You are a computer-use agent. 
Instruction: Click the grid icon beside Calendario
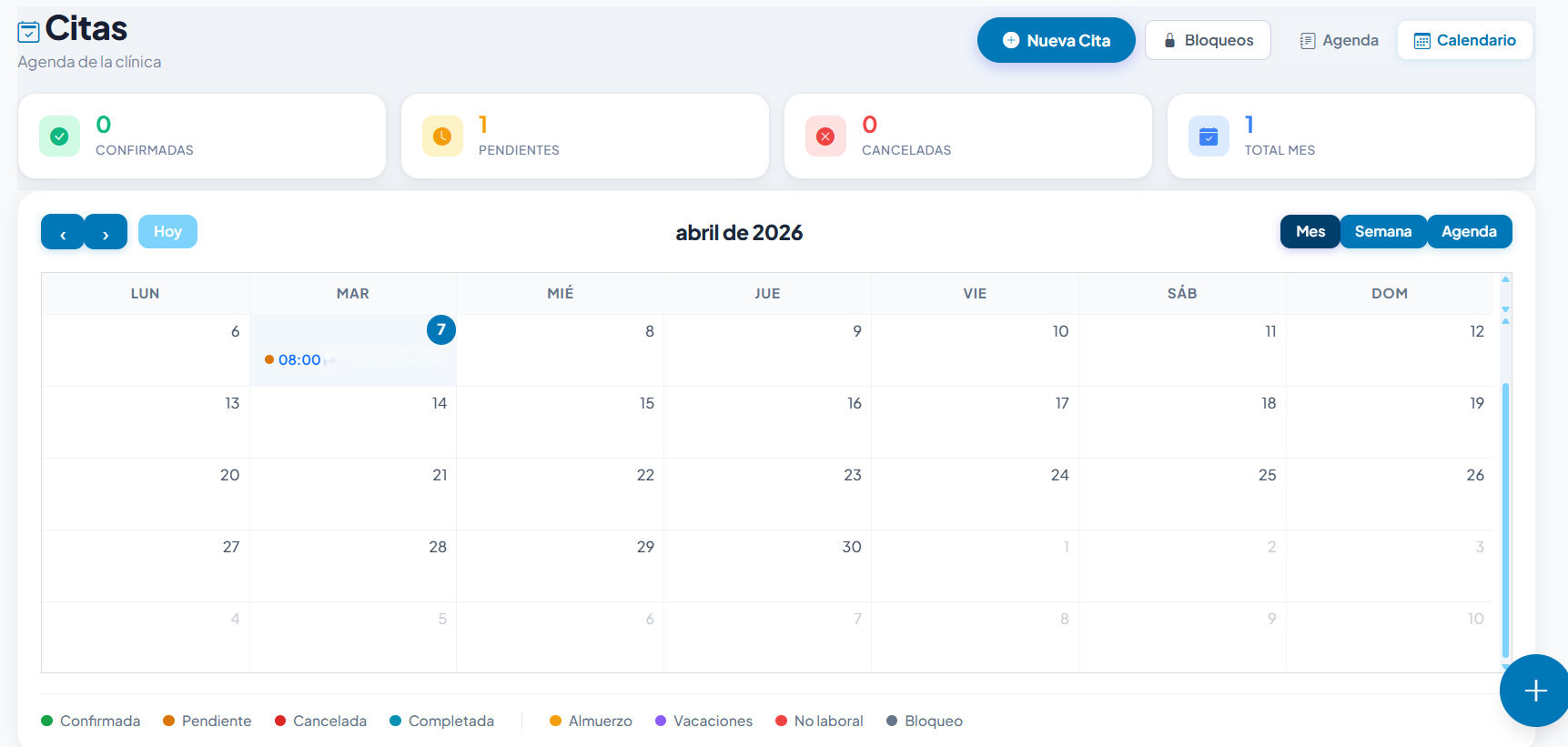pos(1421,41)
